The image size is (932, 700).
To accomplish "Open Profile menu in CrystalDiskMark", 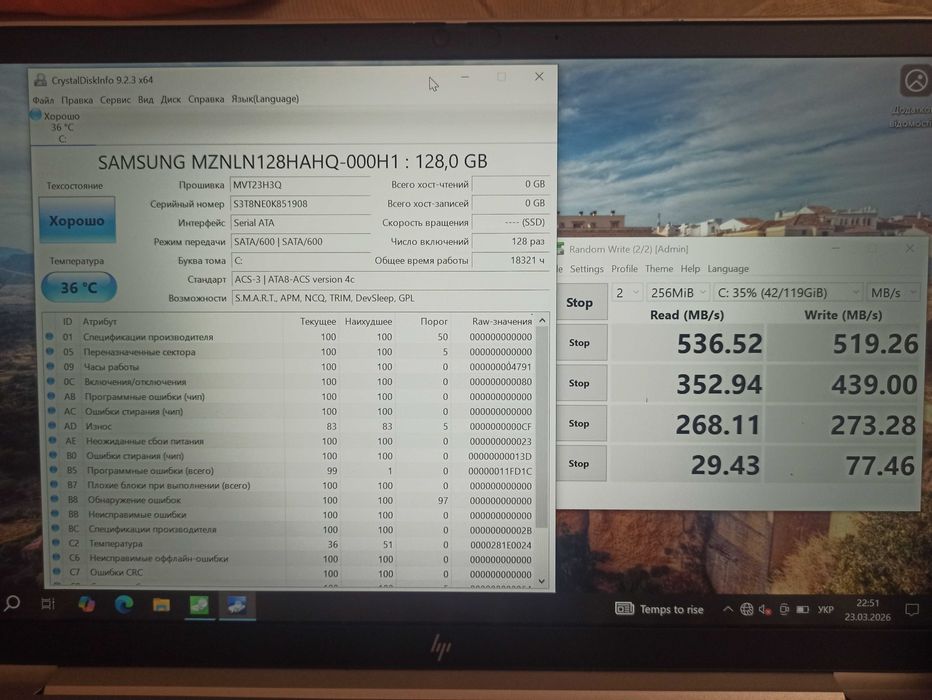I will click(624, 269).
